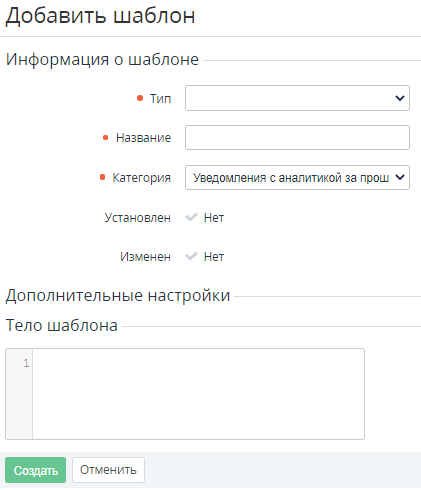Click the Информация о шаблоне section header
421x490 pixels.
click(102, 60)
